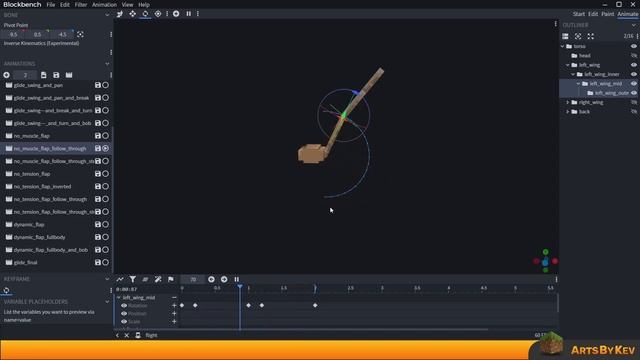The image size is (640, 360).
Task: Collapse the Animations panel chevron
Action: (x=107, y=64)
